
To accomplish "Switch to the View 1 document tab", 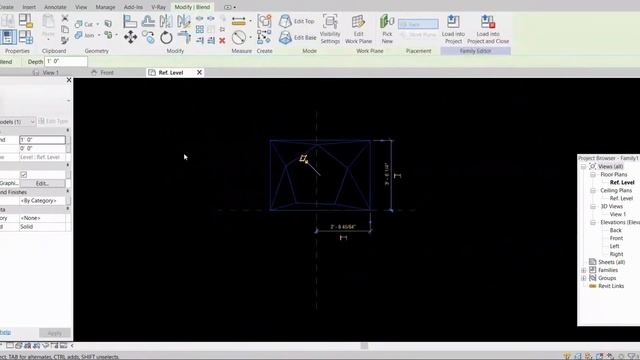I will 46,73.
